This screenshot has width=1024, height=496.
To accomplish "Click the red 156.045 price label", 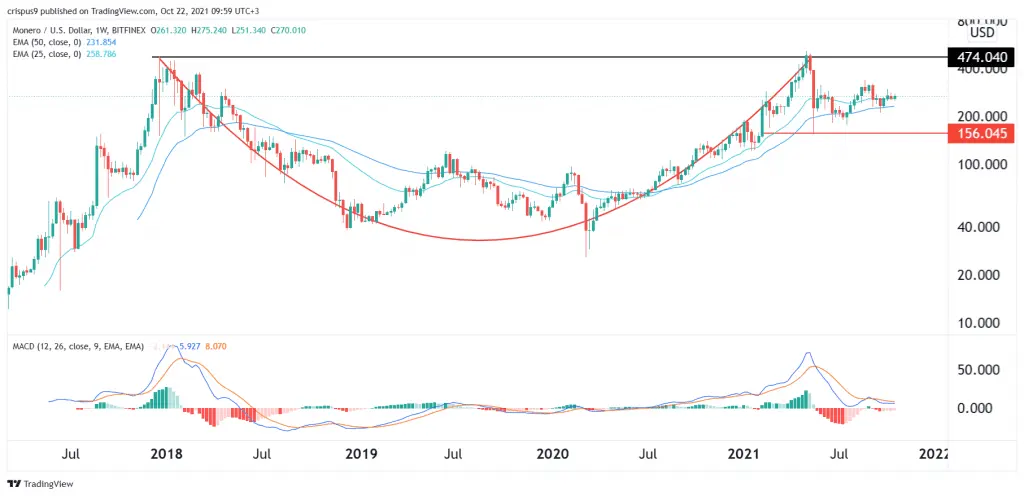I will (x=983, y=134).
